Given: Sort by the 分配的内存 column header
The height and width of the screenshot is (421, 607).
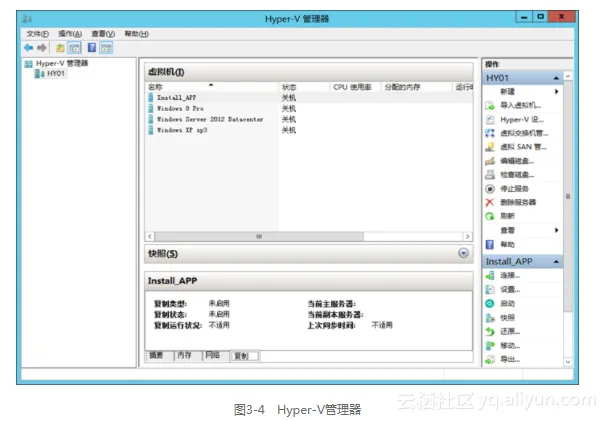Looking at the screenshot, I should 417,87.
